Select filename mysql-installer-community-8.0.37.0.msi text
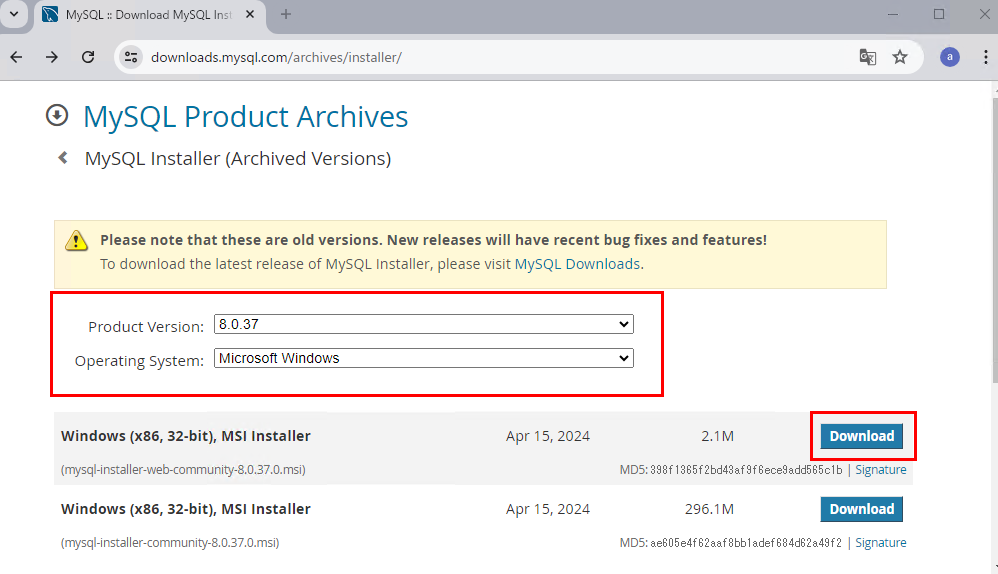998x574 pixels. coord(170,543)
